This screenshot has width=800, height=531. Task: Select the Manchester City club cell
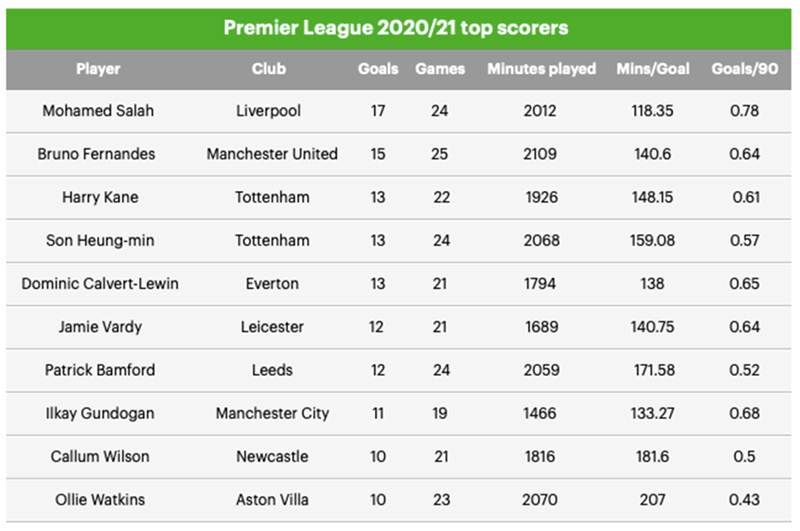(272, 413)
